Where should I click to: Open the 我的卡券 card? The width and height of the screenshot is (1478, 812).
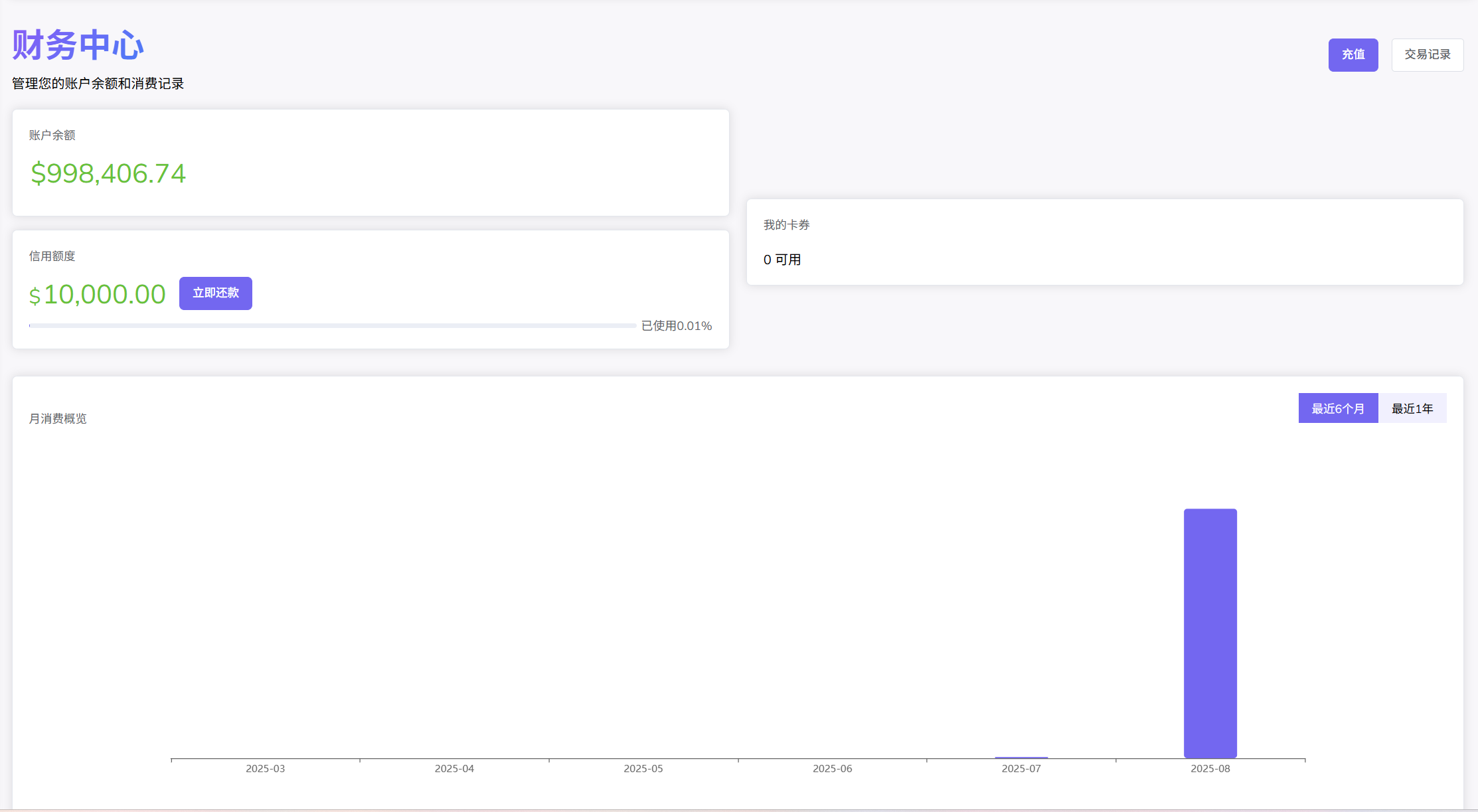[x=786, y=225]
